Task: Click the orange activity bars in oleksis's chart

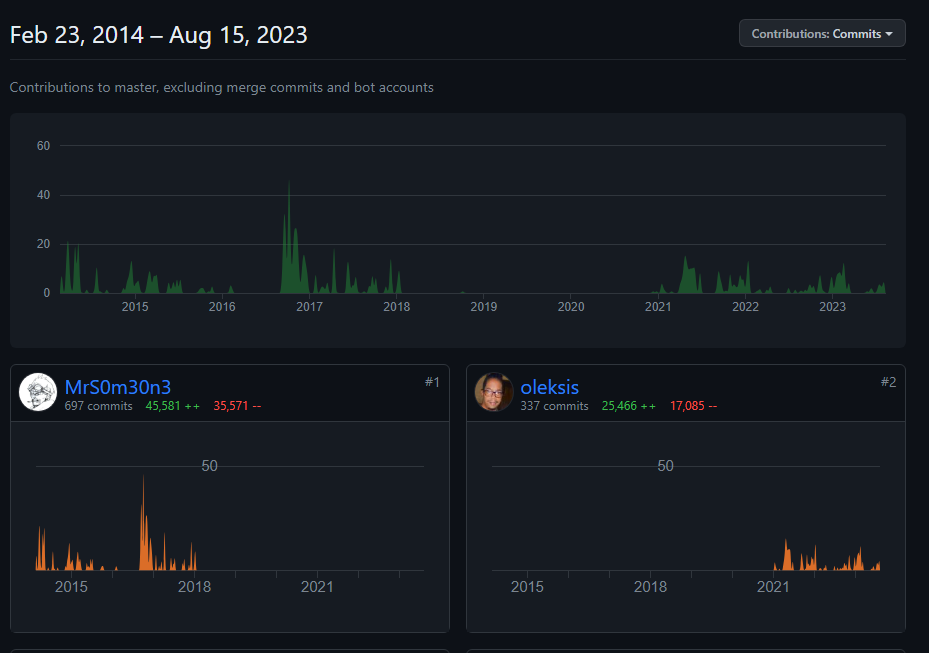Action: 827,555
